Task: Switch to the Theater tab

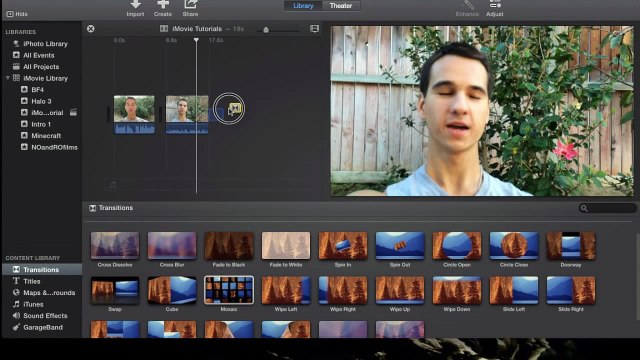Action: coord(340,6)
